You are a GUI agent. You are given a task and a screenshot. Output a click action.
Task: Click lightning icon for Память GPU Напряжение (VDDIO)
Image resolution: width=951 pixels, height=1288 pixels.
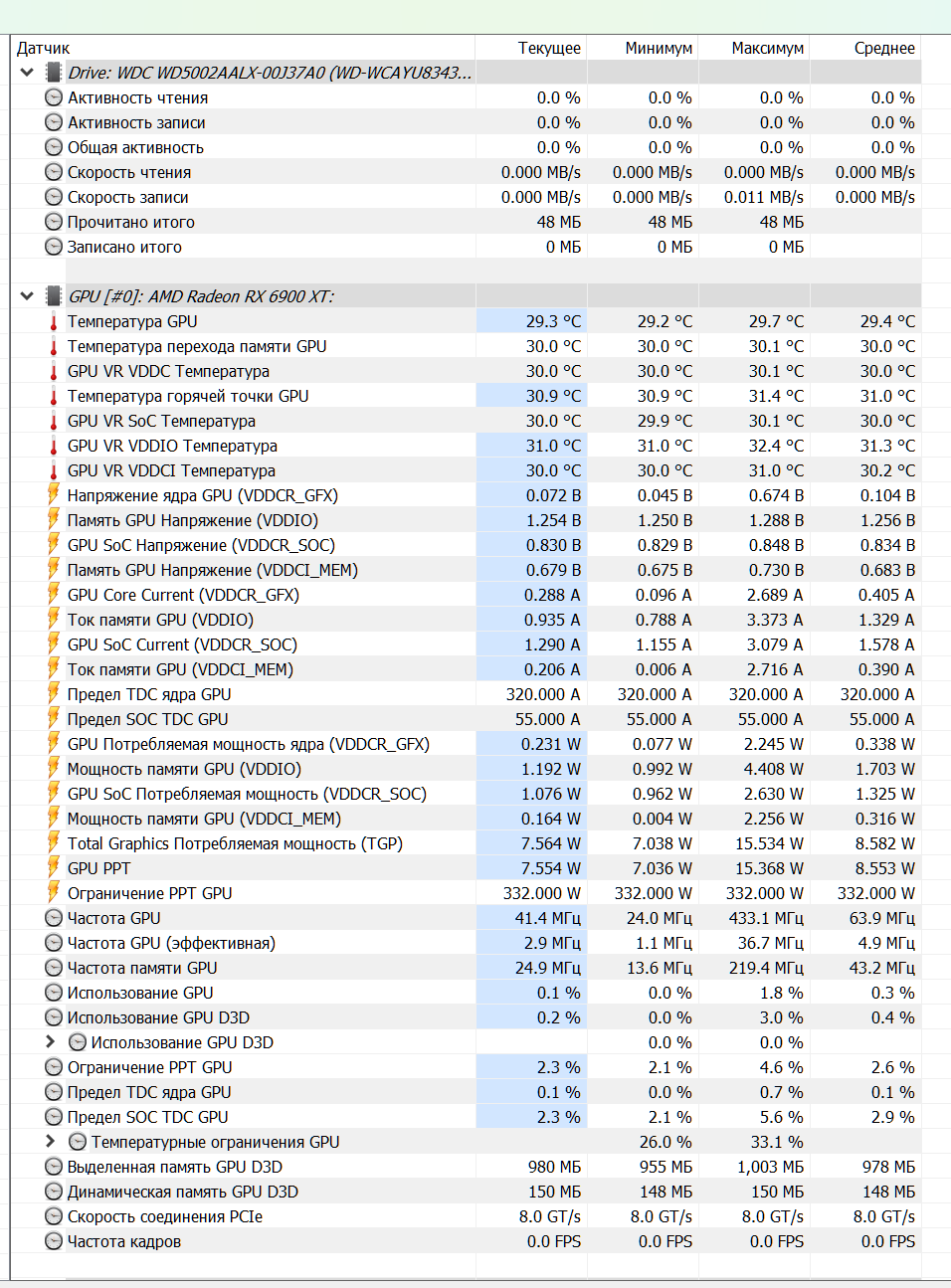(54, 519)
